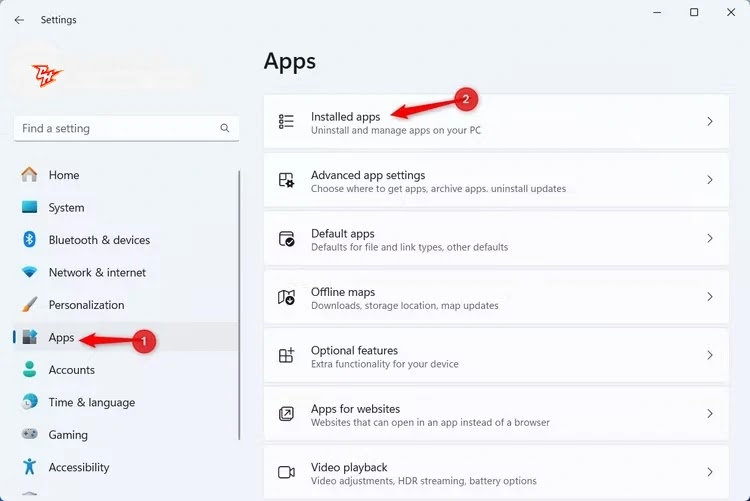Open Gaming settings label

(x=68, y=435)
